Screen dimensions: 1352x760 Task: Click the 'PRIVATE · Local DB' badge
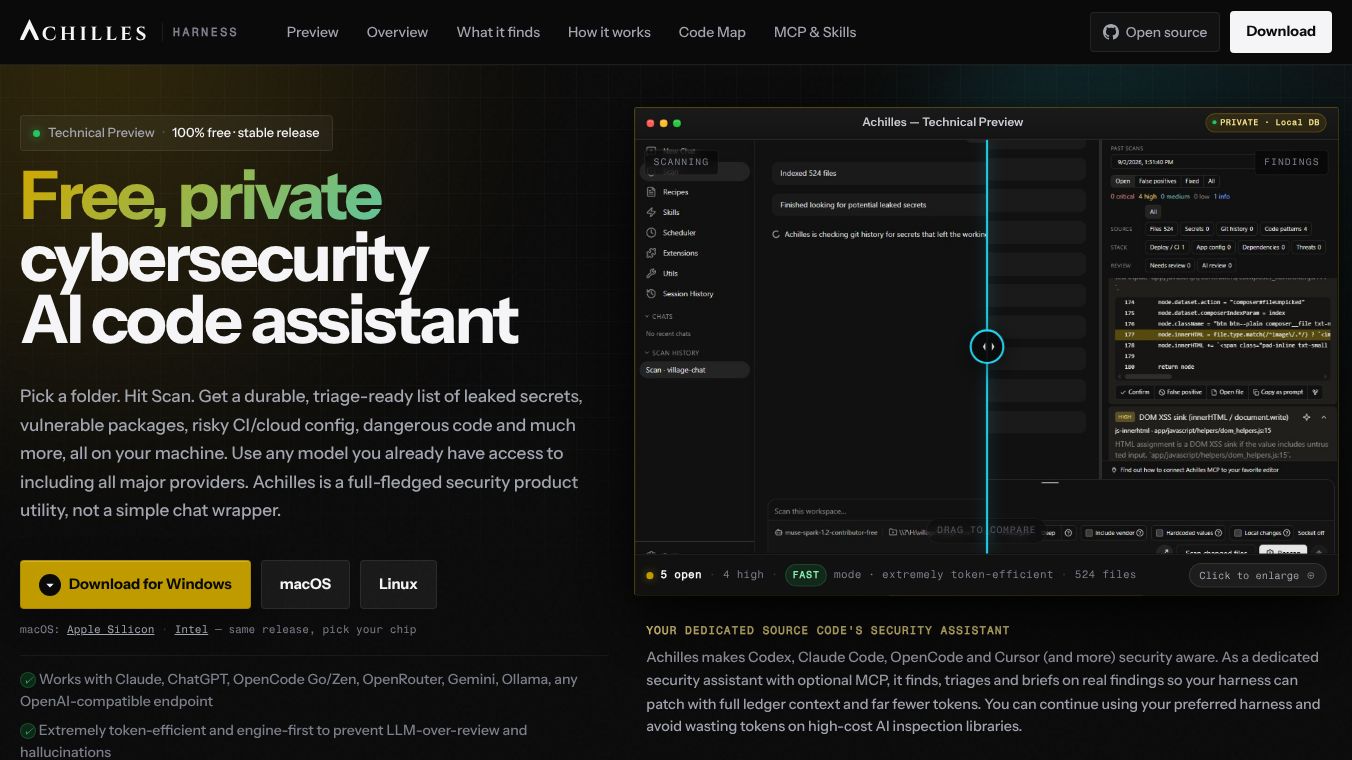tap(1267, 123)
